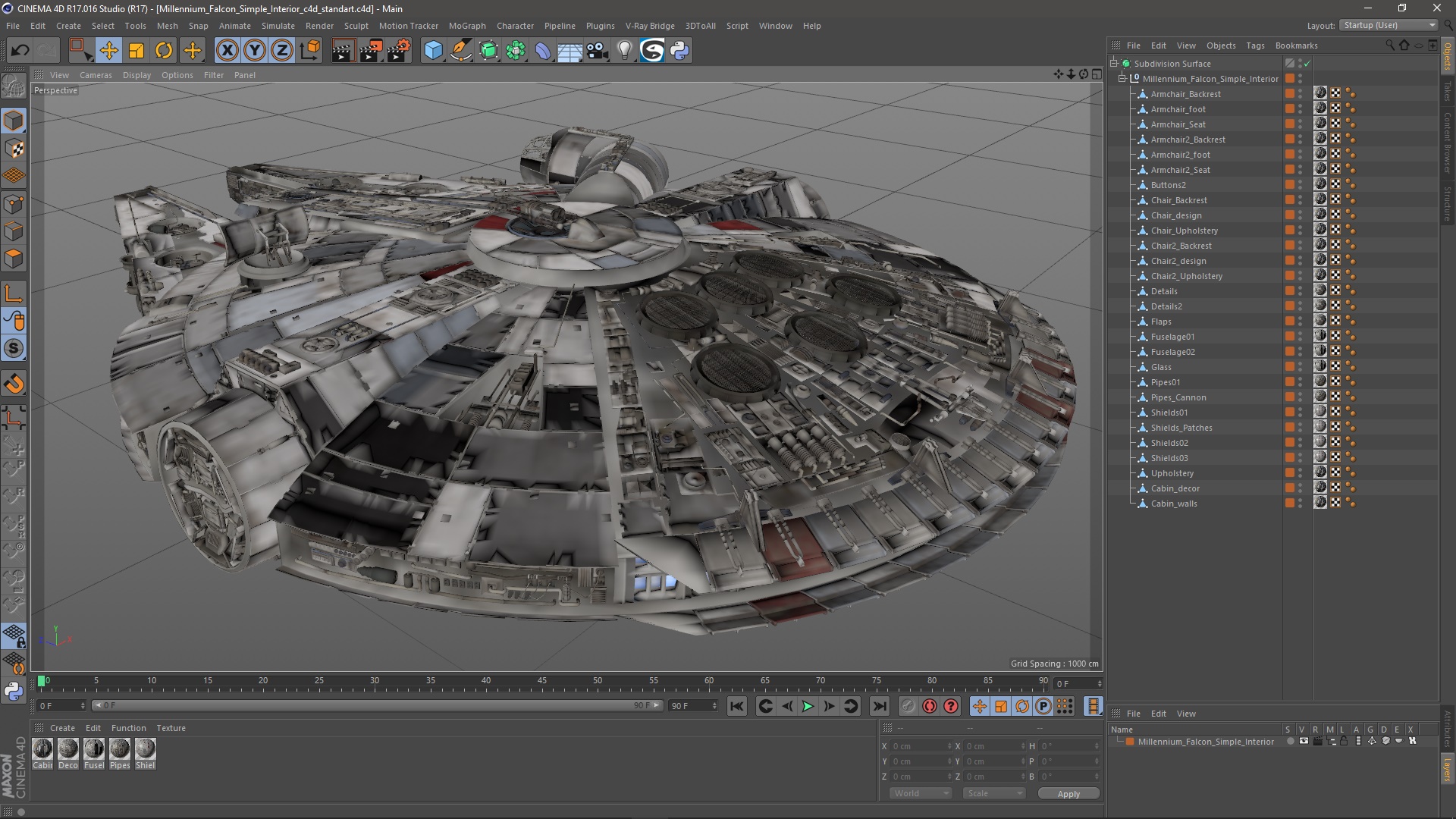
Task: Switch to Polygons mode in left palette
Action: coord(14,259)
